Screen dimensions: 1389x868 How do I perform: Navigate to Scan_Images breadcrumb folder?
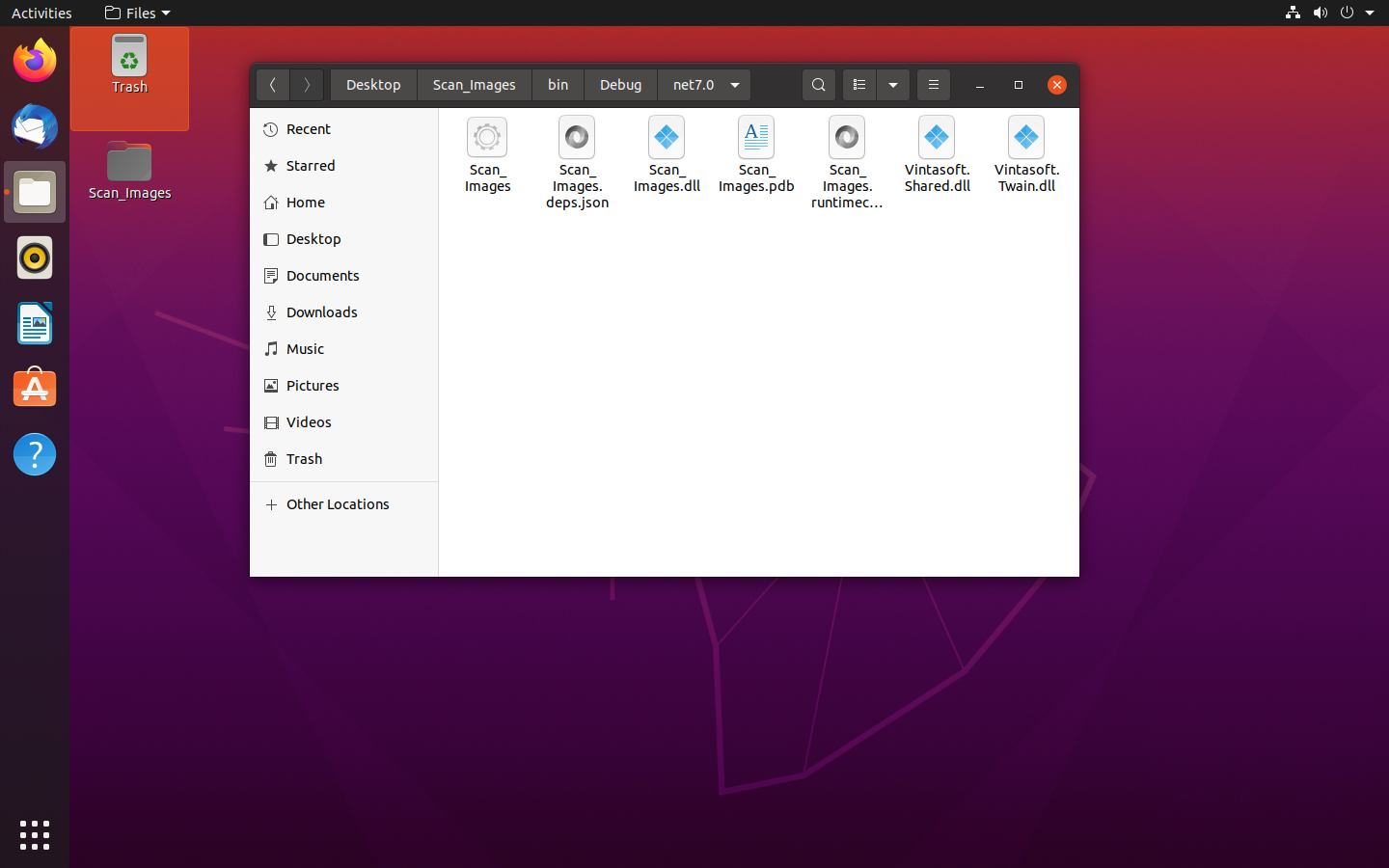[x=474, y=85]
